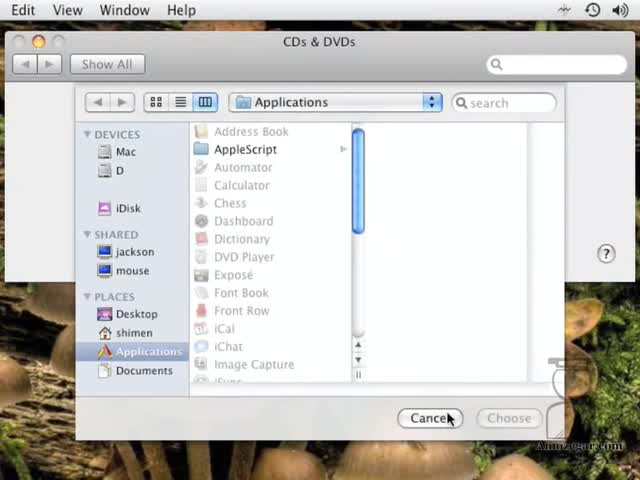Switch file dialog to icon view
Image resolution: width=640 pixels, height=480 pixels.
[156, 102]
